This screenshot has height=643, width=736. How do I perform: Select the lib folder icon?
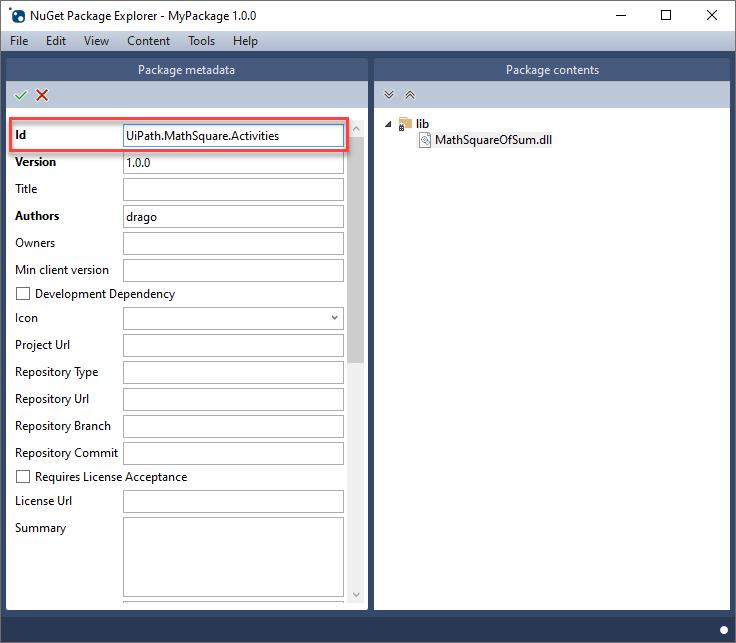point(405,124)
